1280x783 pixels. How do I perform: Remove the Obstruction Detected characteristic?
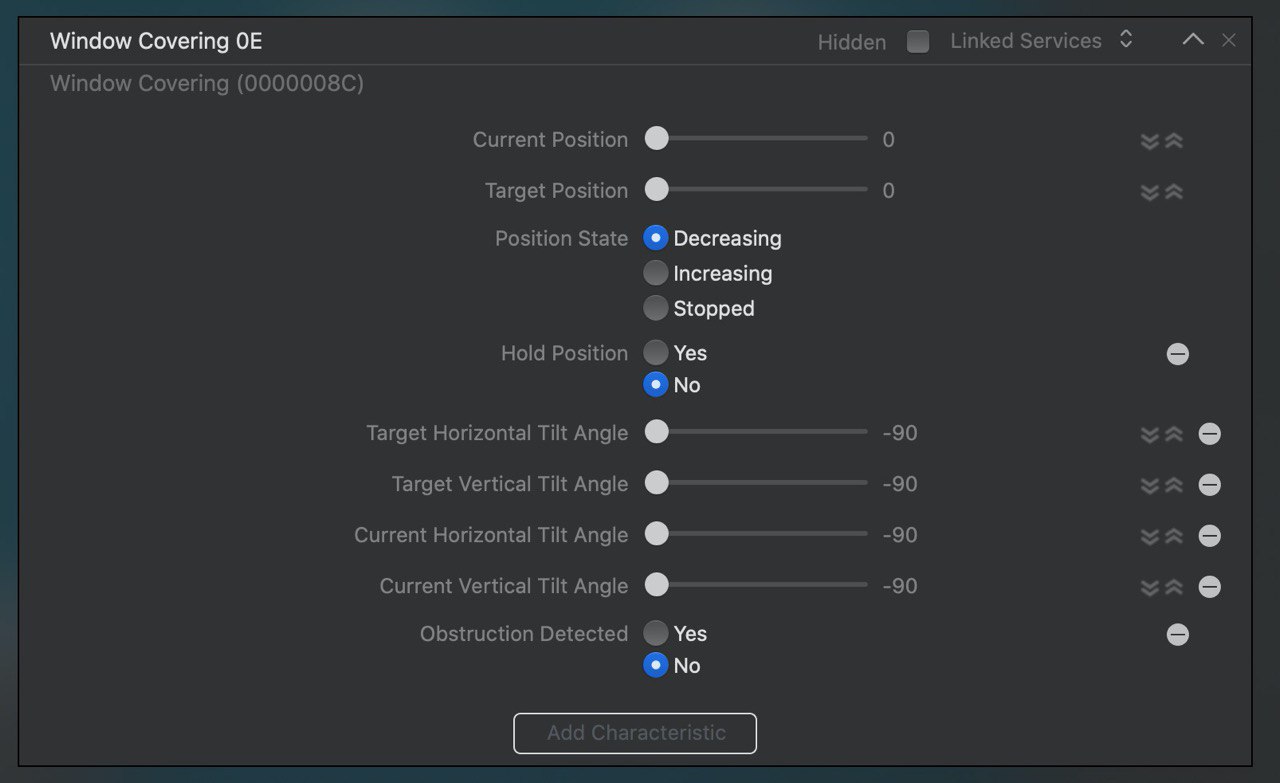tap(1178, 634)
